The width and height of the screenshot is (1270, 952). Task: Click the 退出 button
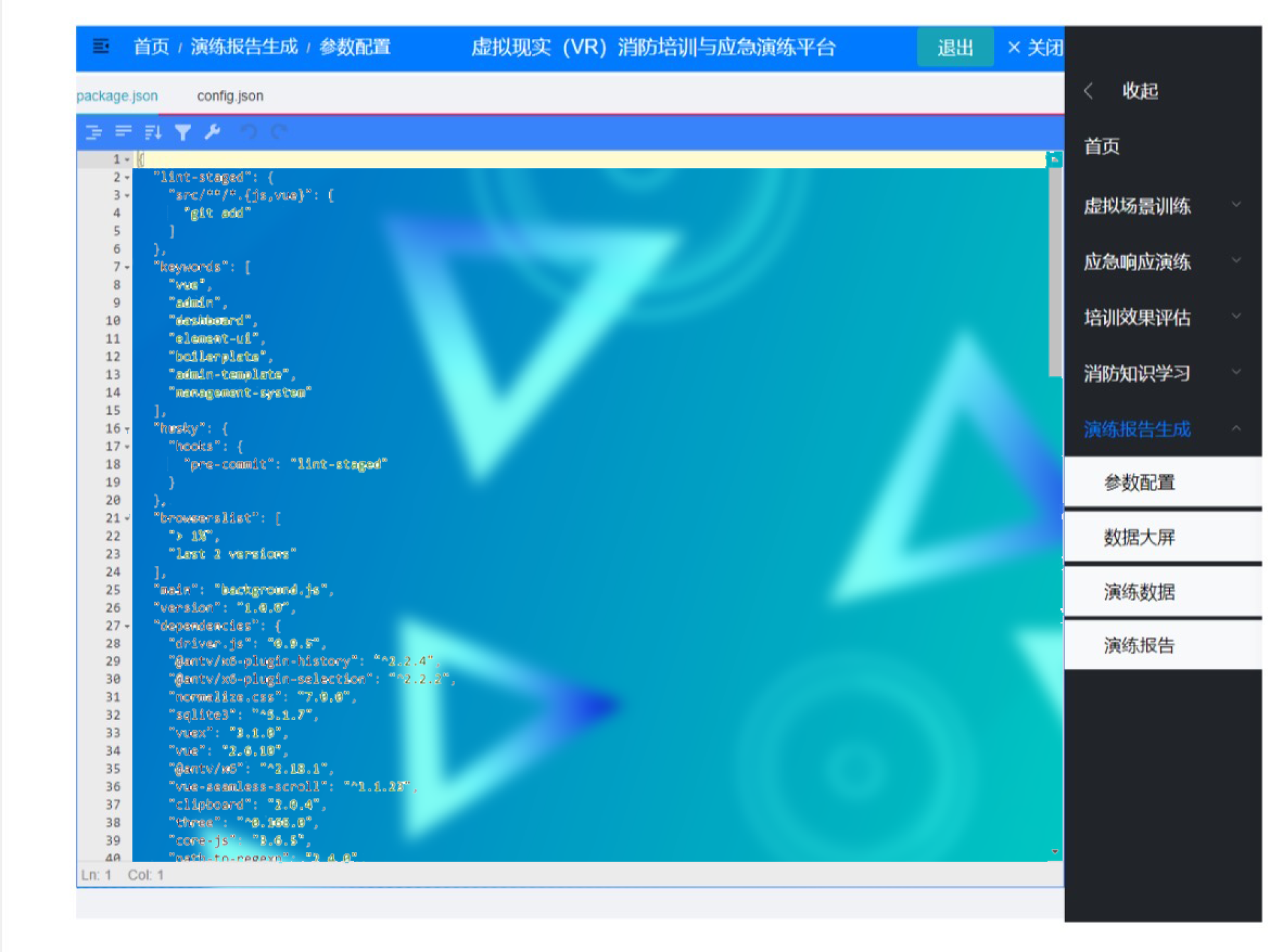point(954,48)
